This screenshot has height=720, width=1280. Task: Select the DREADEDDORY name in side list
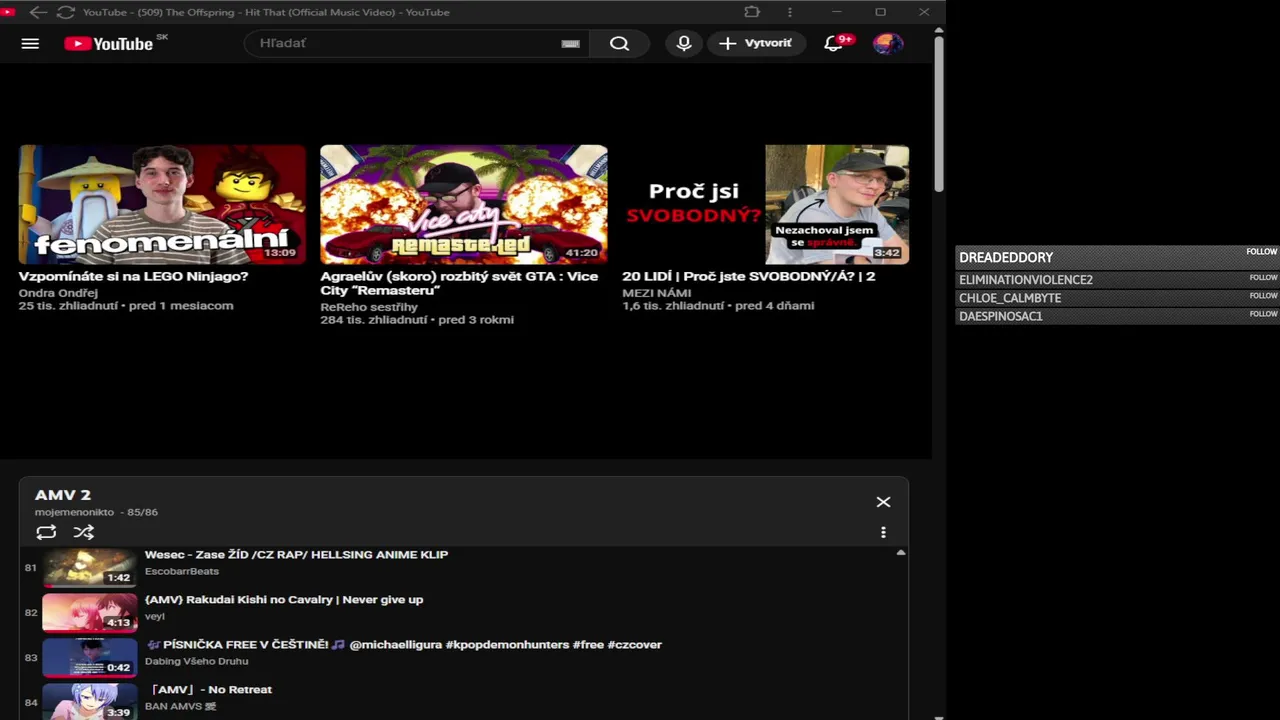click(1006, 258)
